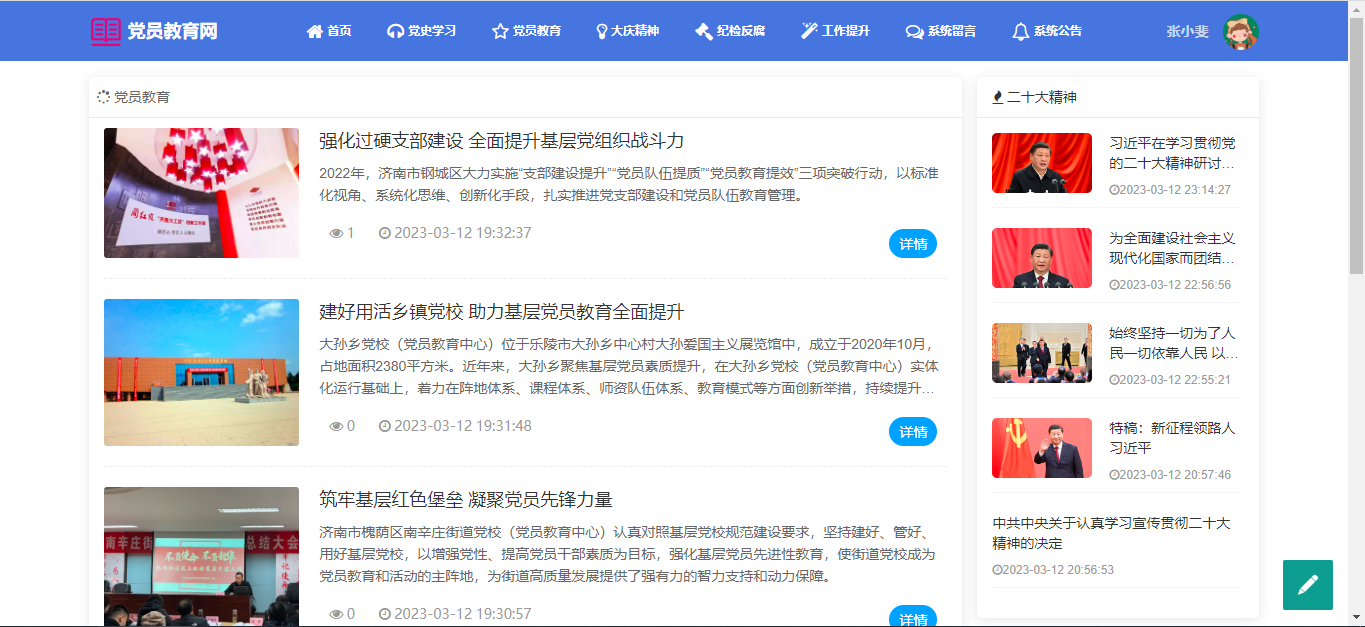
Task: Click the gavel icon beside 纪检反腐
Action: coord(704,31)
